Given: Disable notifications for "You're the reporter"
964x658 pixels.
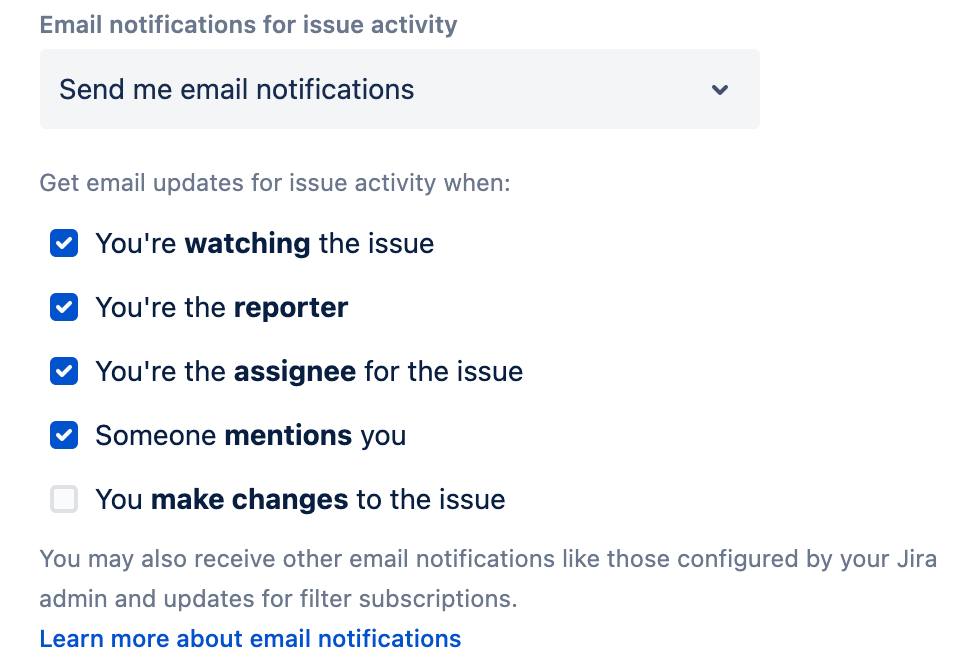Looking at the screenshot, I should pos(63,307).
